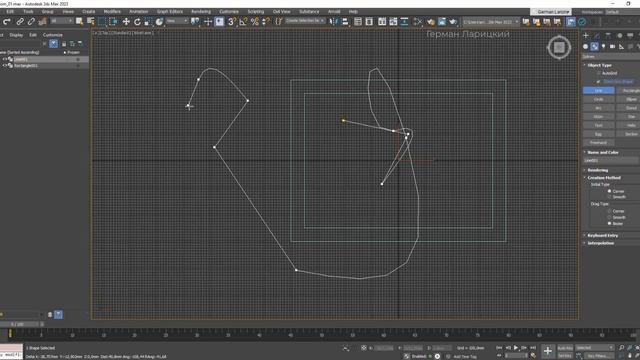Activate the Select and Move tool

126,22
